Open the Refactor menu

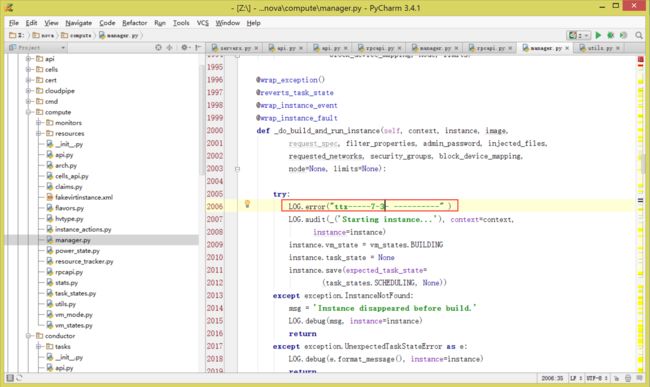click(x=134, y=23)
